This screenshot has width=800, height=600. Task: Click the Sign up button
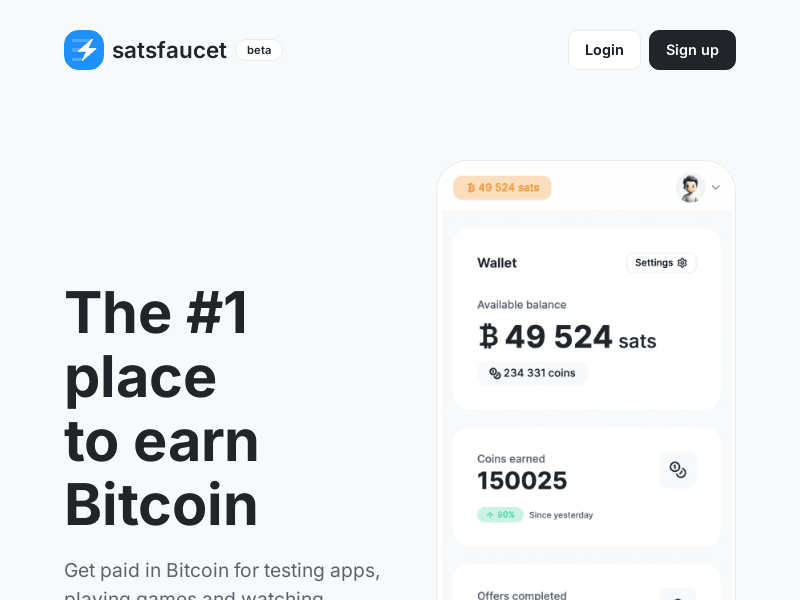coord(692,49)
